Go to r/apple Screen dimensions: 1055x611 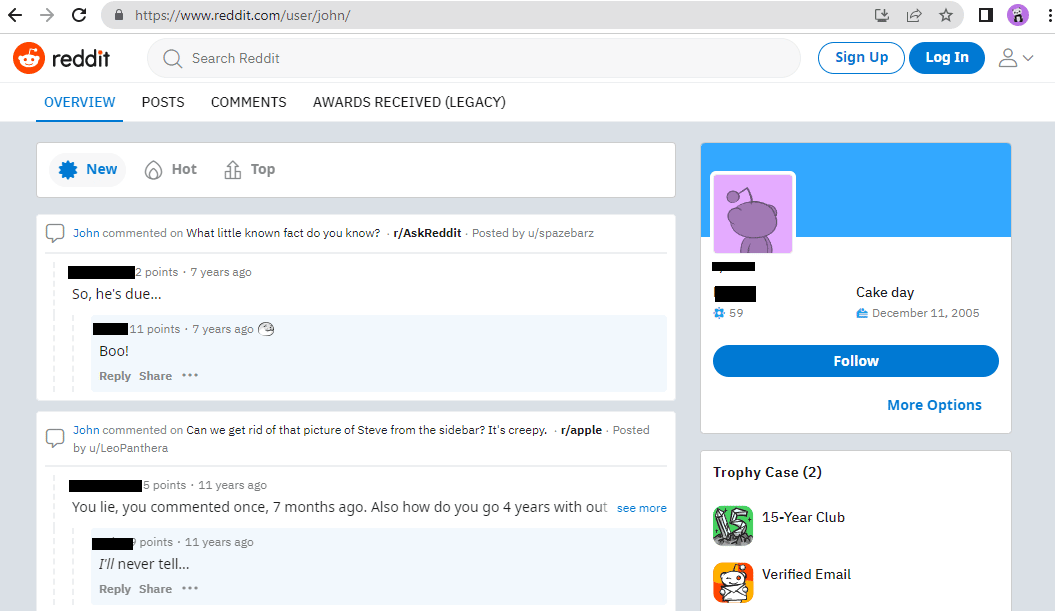coord(581,430)
